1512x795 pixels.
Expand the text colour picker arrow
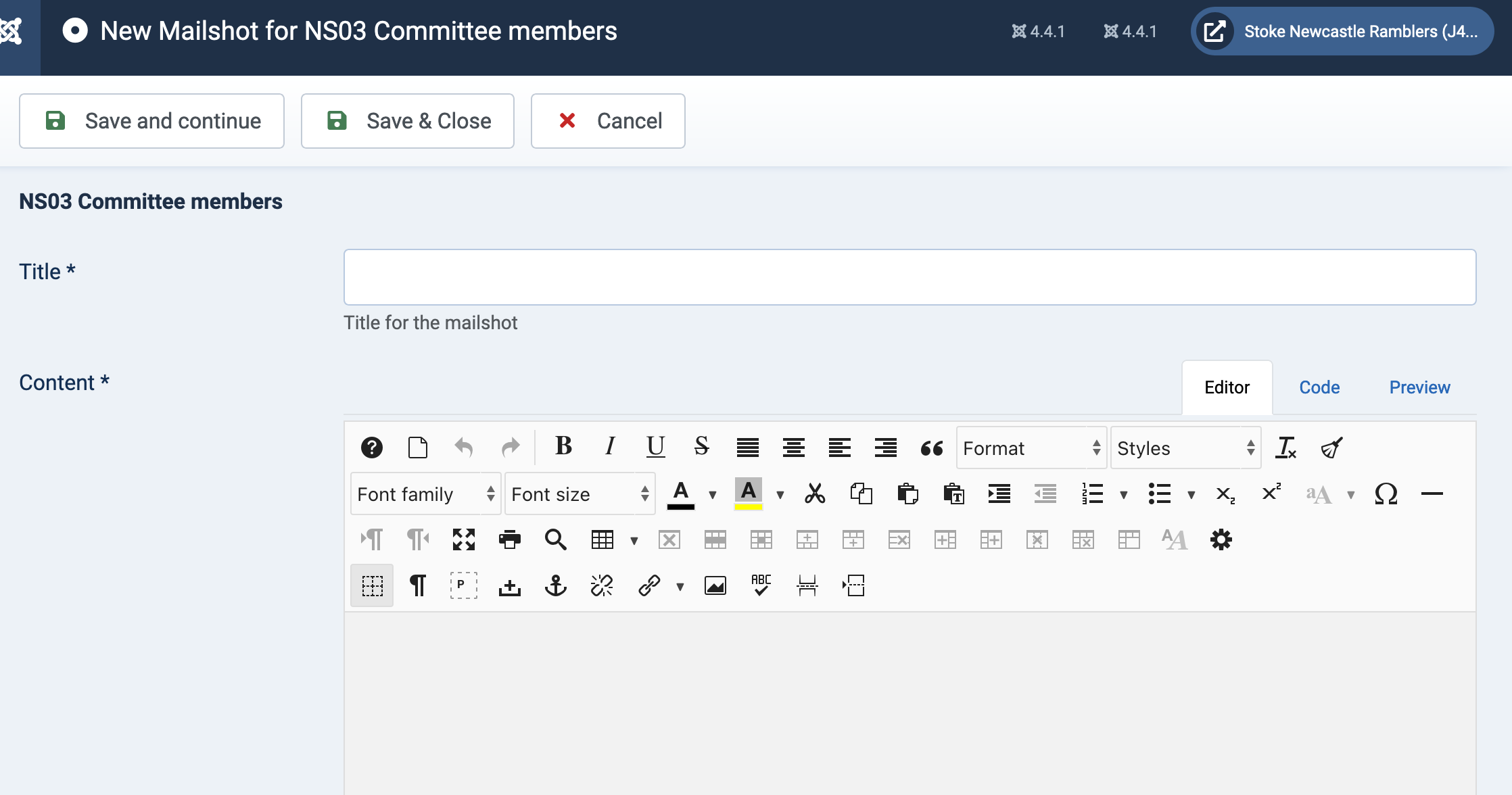(x=713, y=495)
